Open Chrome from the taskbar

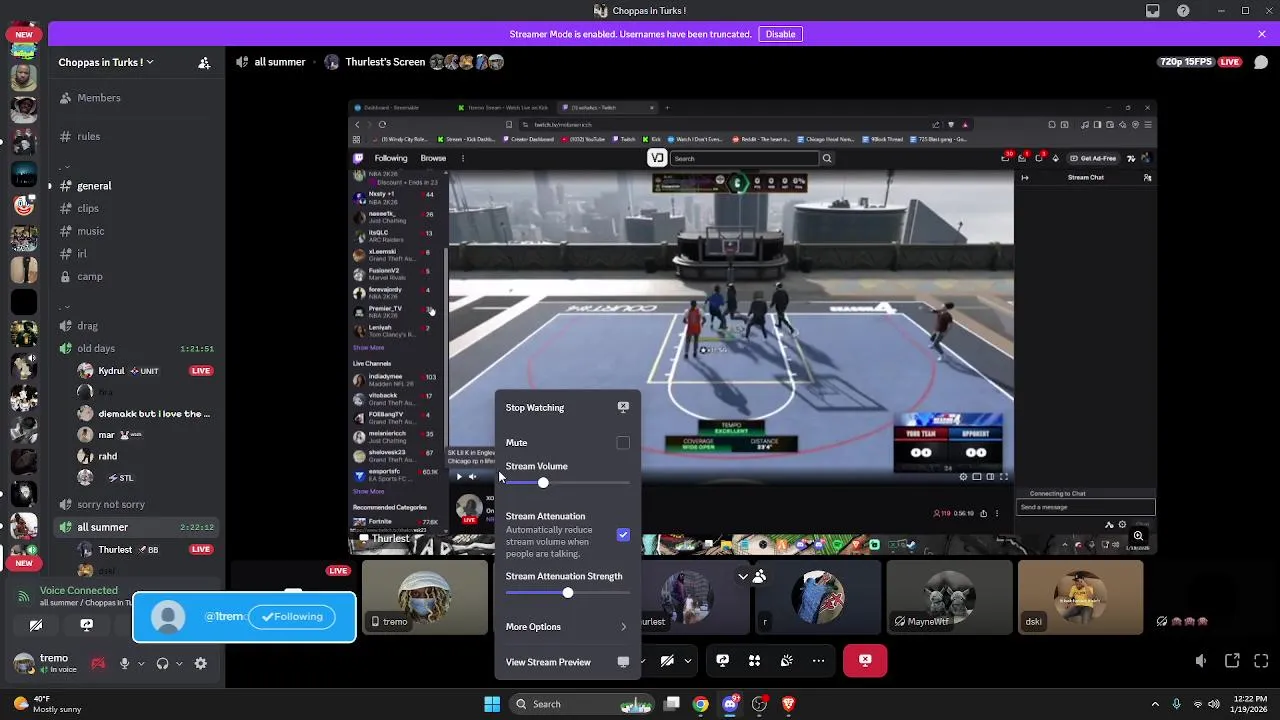[x=701, y=704]
